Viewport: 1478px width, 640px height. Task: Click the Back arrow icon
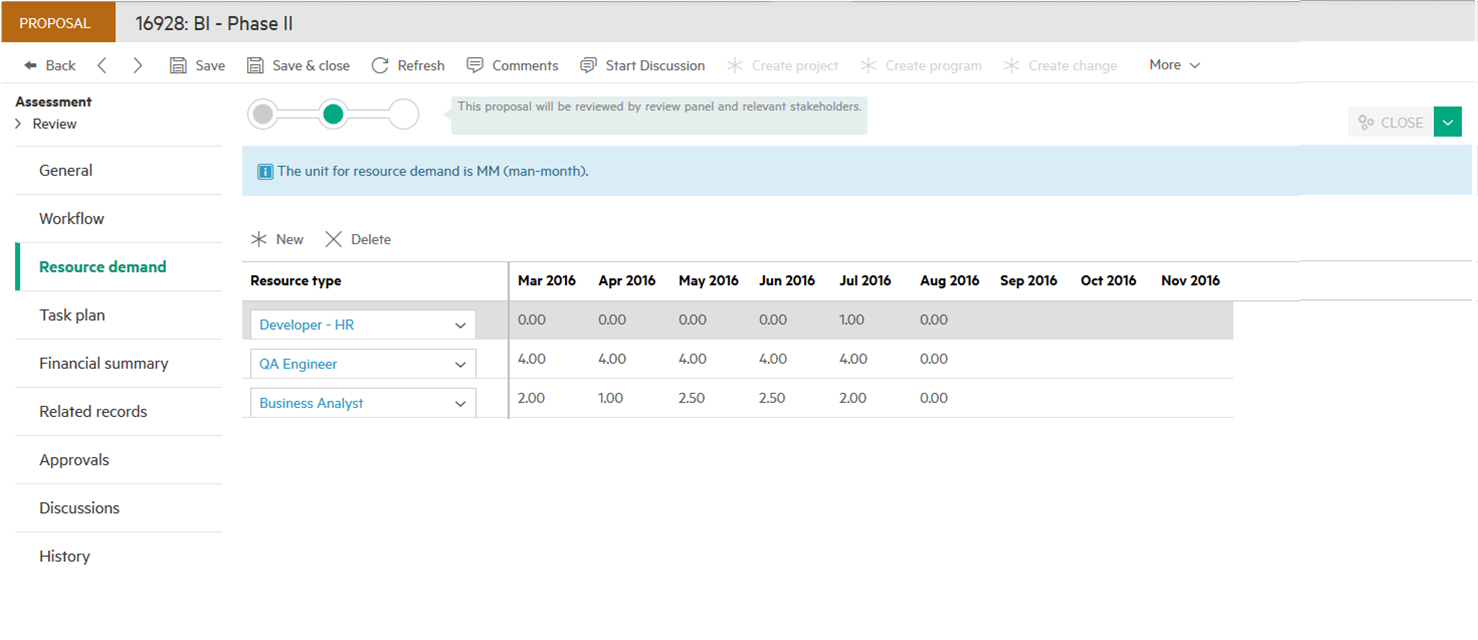(x=31, y=66)
